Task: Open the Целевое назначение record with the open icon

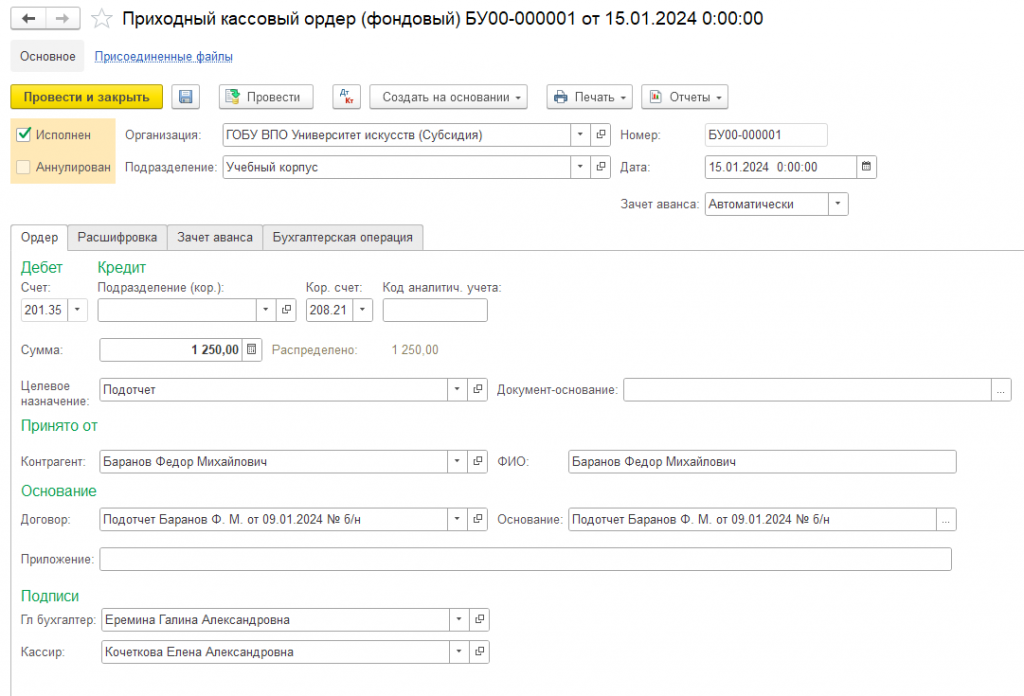Action: tap(478, 390)
